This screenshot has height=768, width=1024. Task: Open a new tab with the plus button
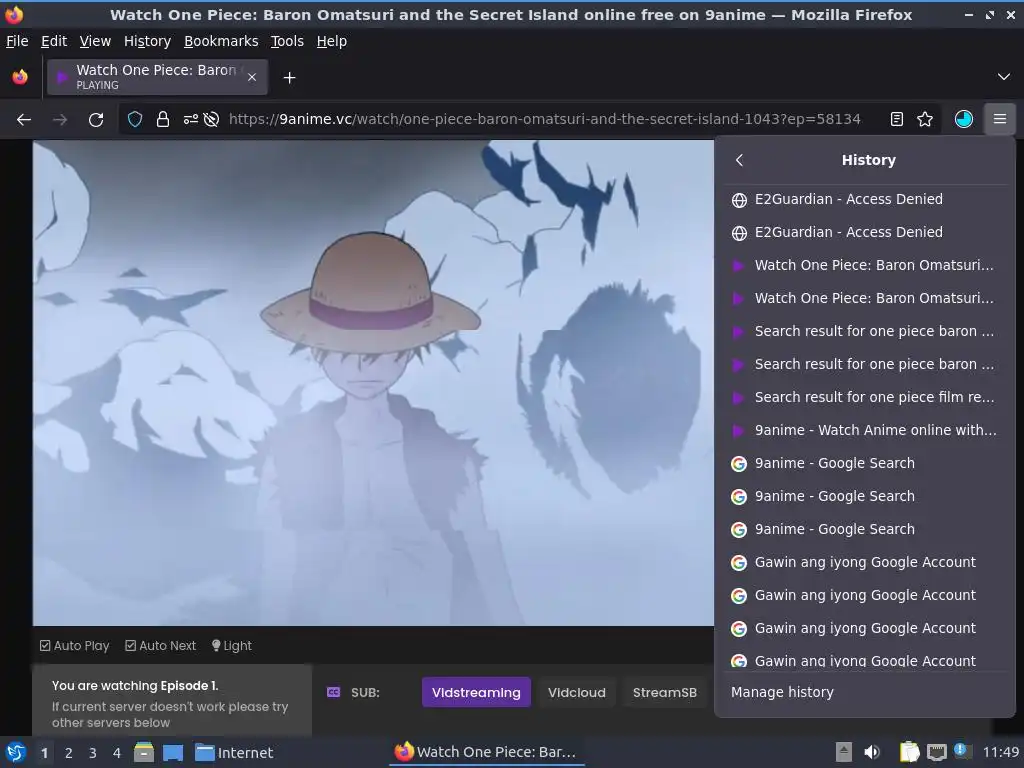tap(289, 78)
